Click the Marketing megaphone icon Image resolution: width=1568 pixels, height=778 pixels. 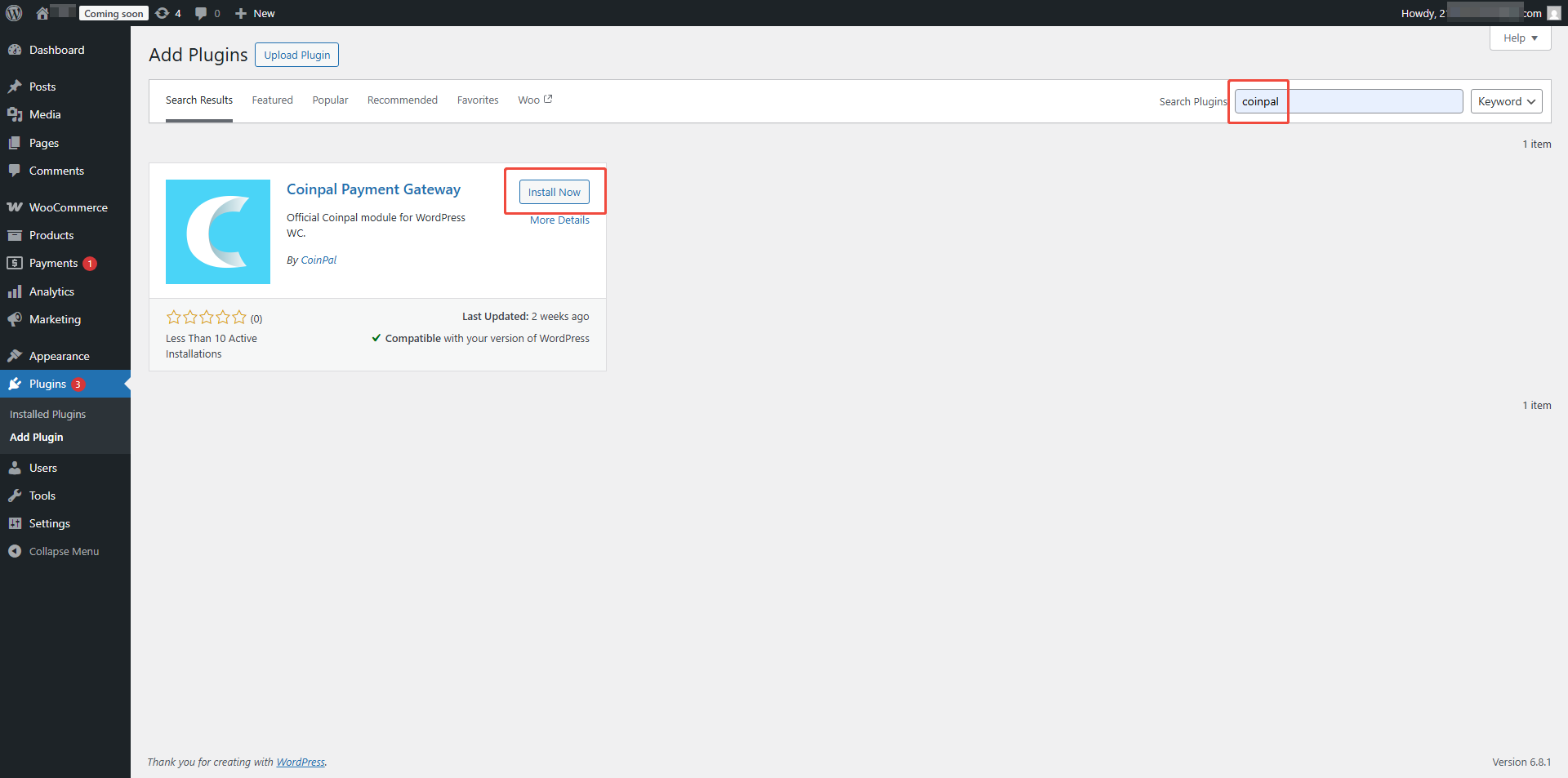click(15, 319)
